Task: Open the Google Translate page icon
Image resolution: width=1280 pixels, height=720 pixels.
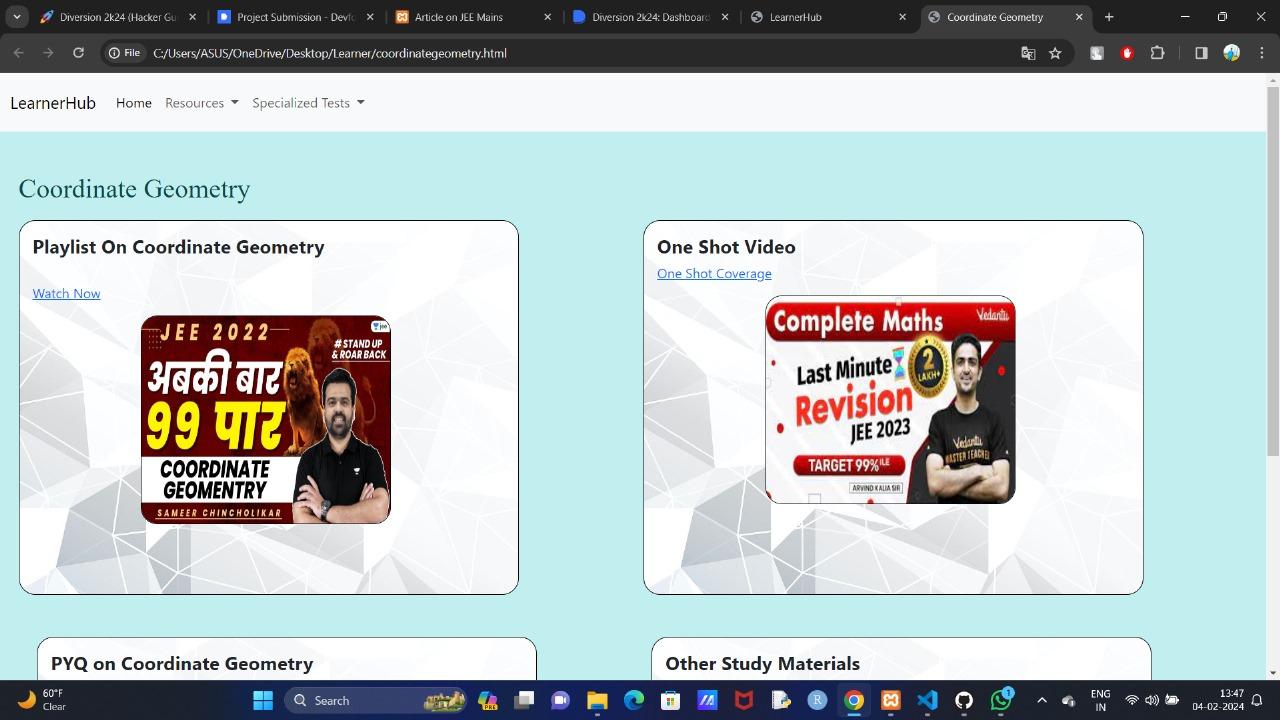Action: coord(1028,53)
